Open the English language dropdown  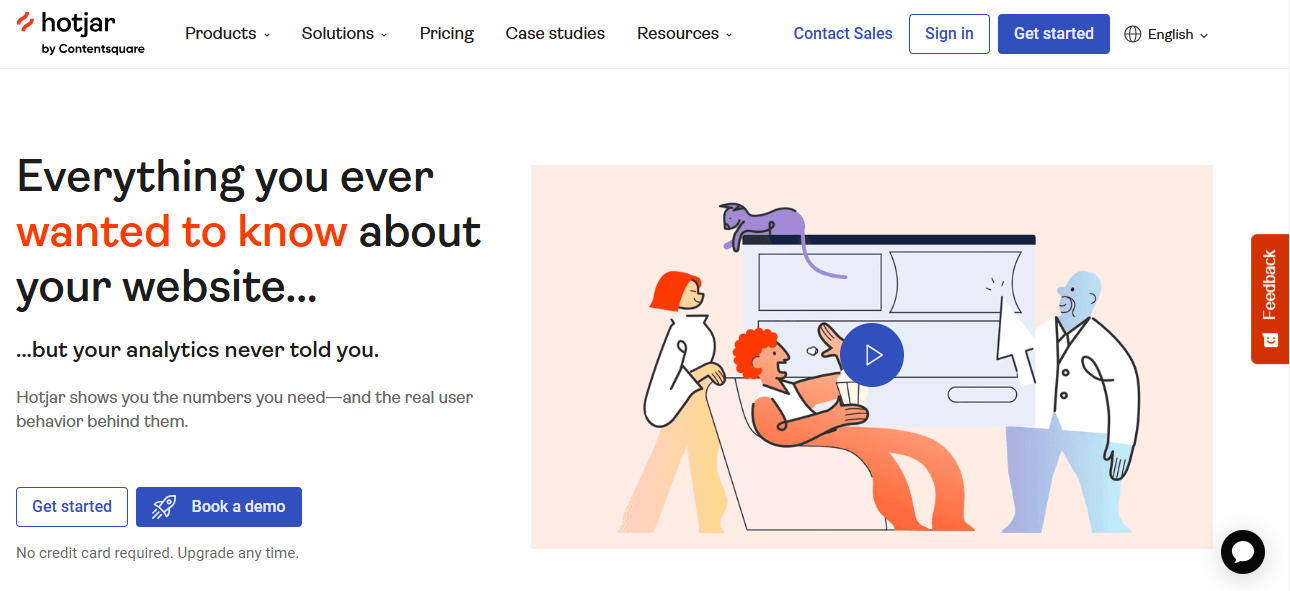point(1167,34)
